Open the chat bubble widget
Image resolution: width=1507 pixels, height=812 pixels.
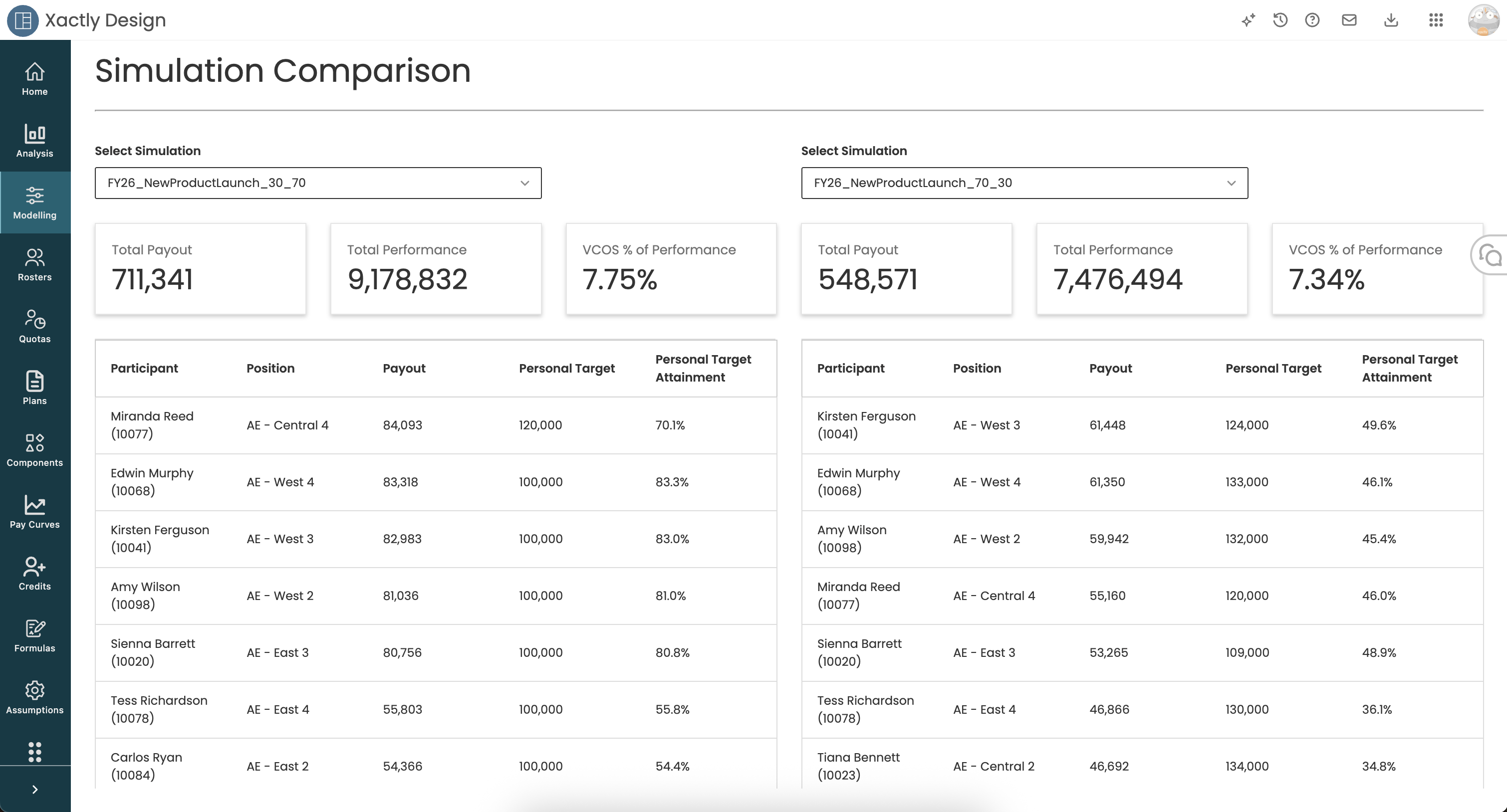click(1490, 255)
